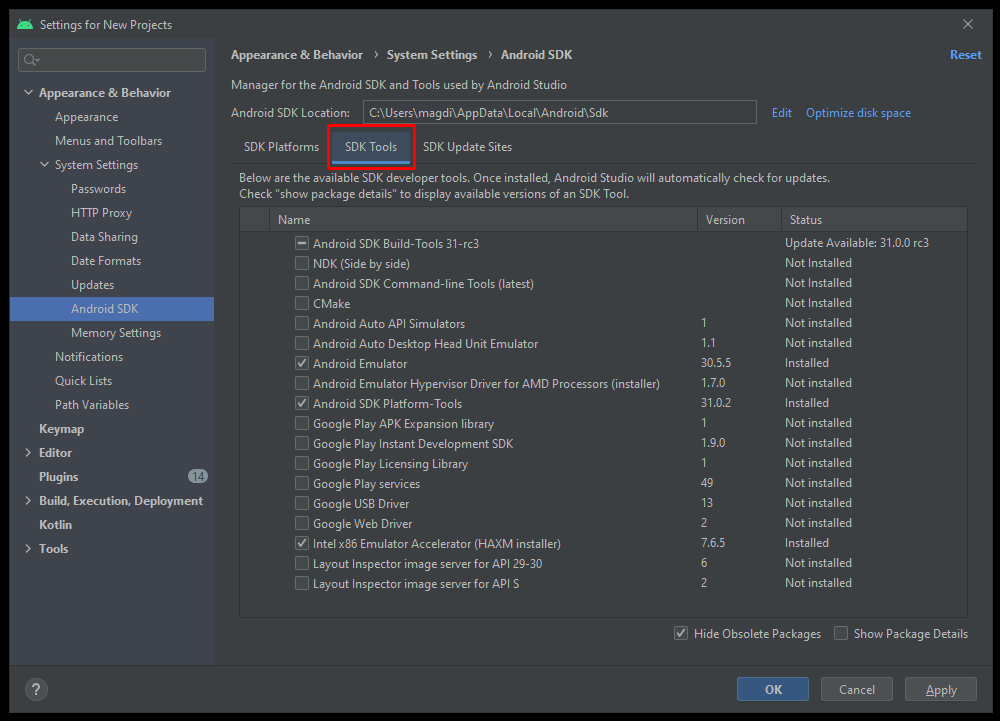Select the Google Web Driver row

tap(603, 523)
